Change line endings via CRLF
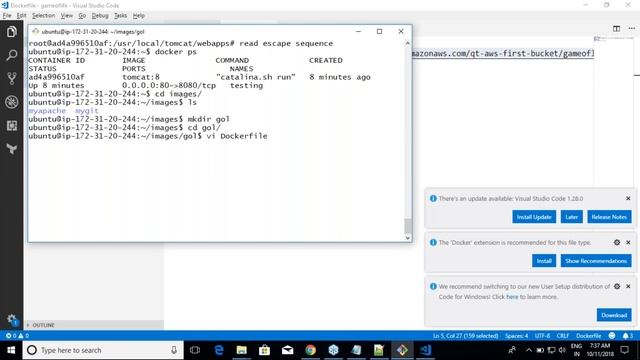Screen dimensions: 640x360 562,336
